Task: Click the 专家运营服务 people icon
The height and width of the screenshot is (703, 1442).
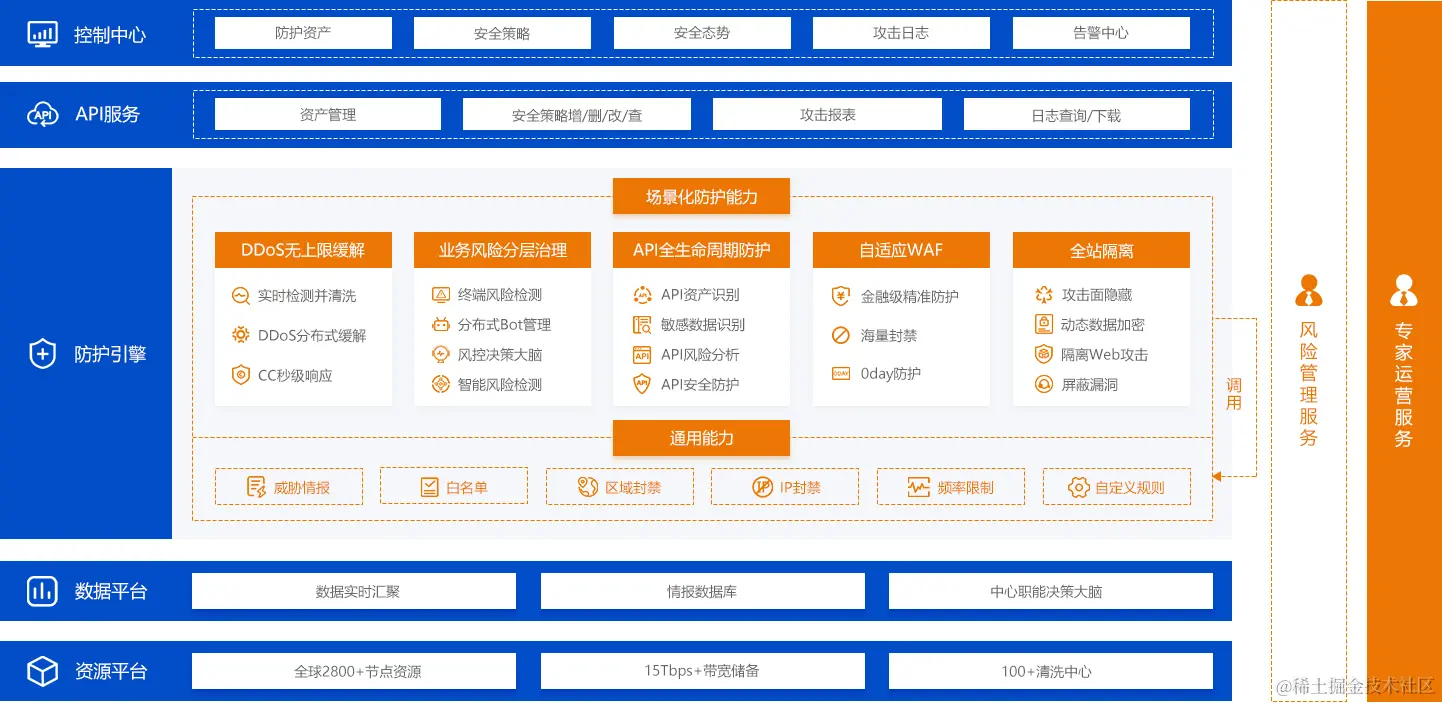Action: click(x=1404, y=291)
